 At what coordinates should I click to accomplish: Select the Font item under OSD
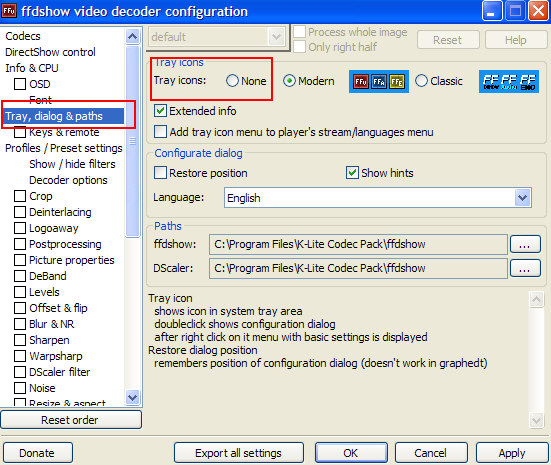click(x=40, y=100)
